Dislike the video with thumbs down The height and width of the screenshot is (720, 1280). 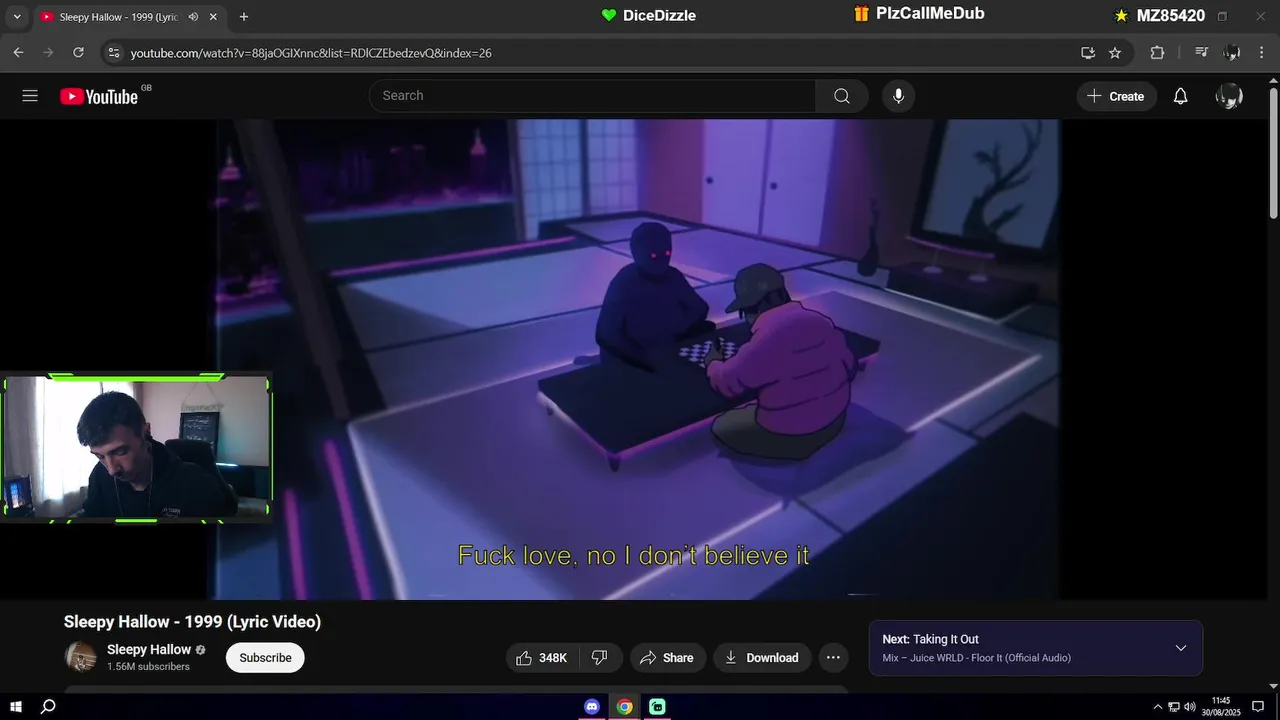point(600,658)
